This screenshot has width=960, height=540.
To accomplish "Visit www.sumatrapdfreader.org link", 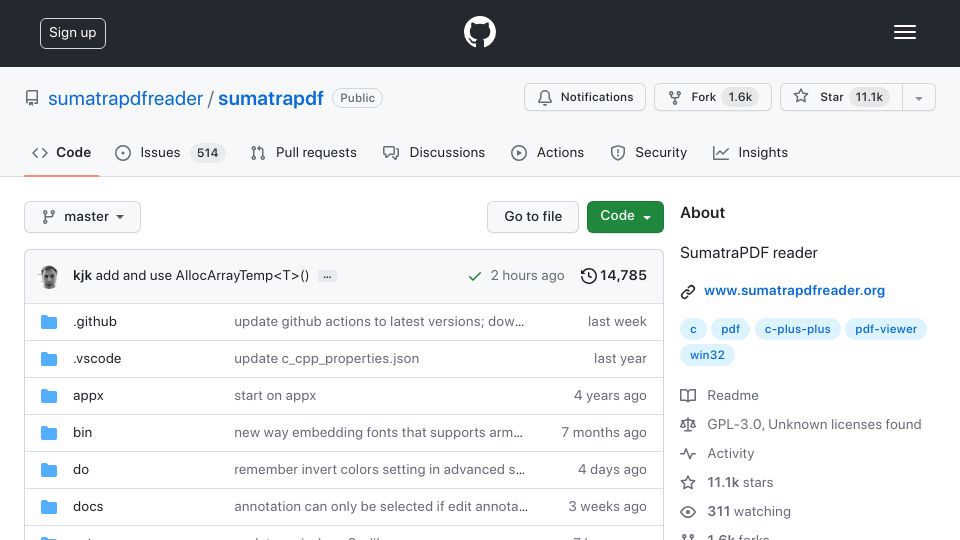I will click(794, 291).
